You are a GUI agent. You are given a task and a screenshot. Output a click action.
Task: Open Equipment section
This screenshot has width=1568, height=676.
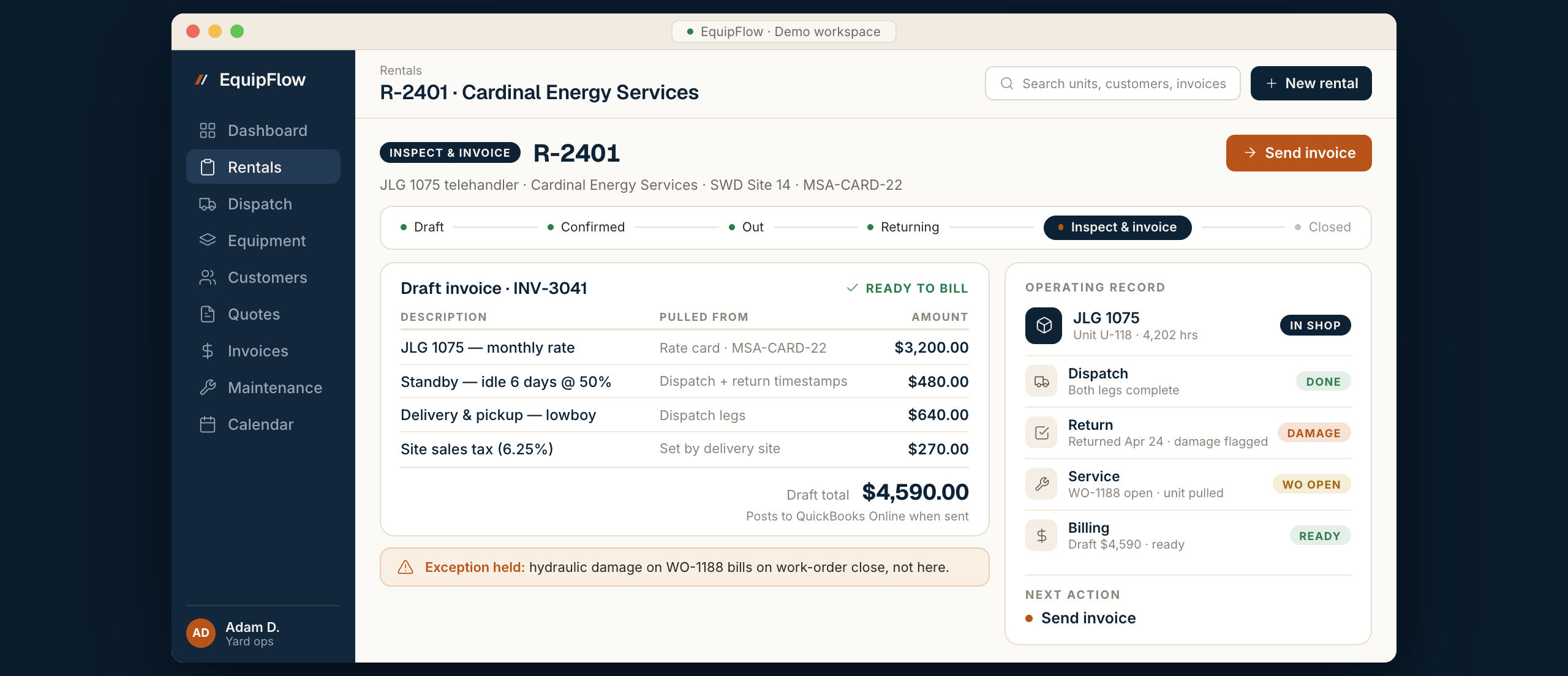263,241
